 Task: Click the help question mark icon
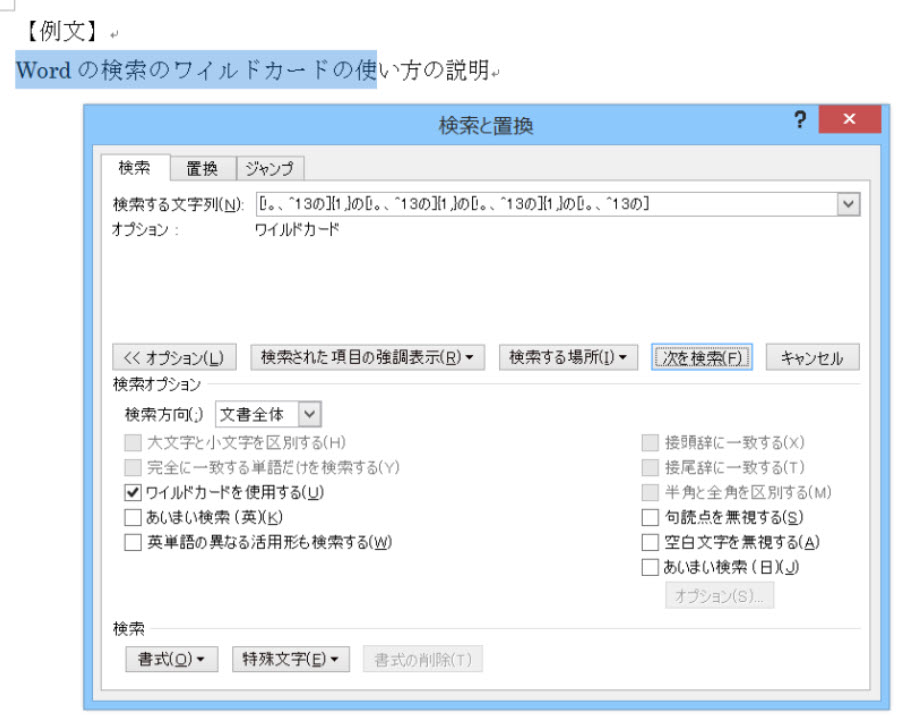(799, 120)
